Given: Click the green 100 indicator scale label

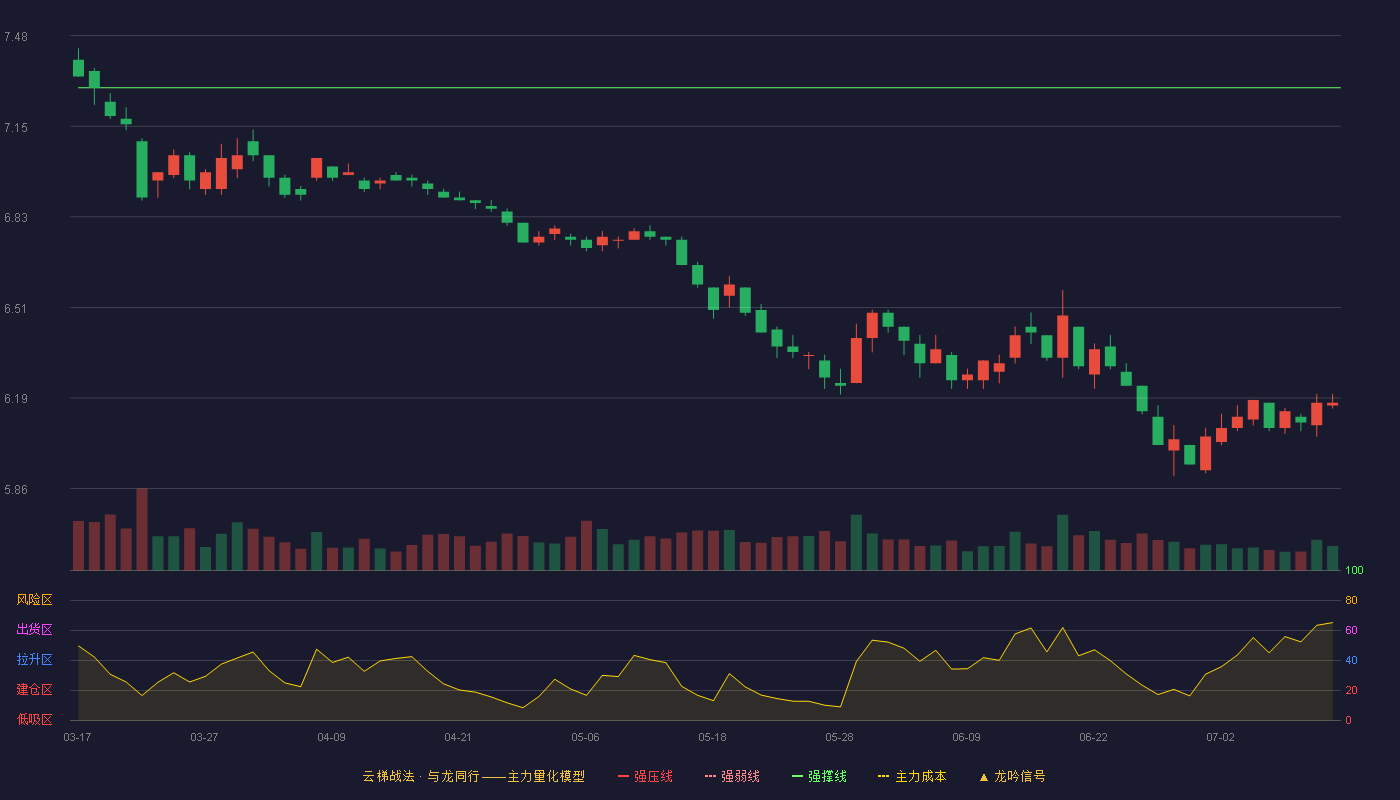Looking at the screenshot, I should click(x=1354, y=571).
